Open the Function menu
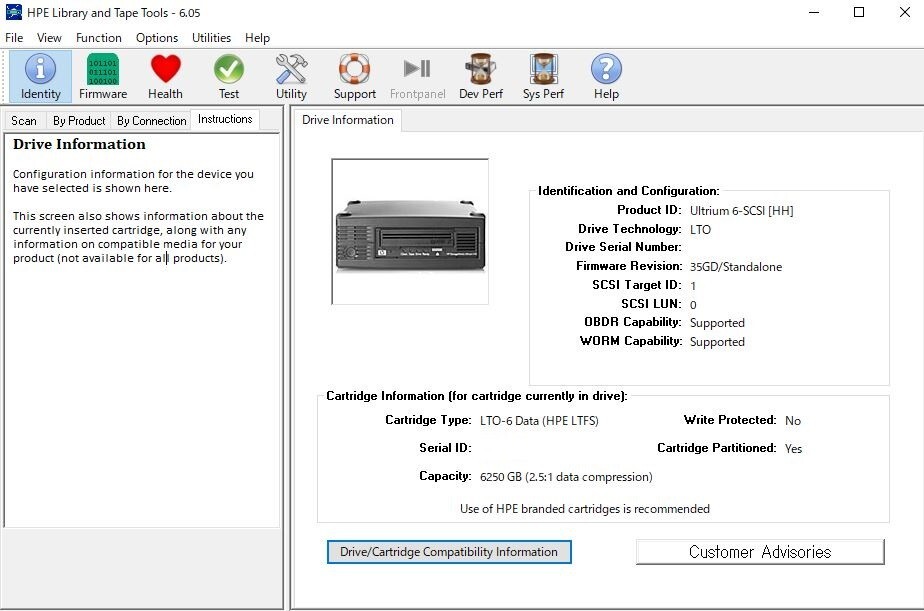 98,38
